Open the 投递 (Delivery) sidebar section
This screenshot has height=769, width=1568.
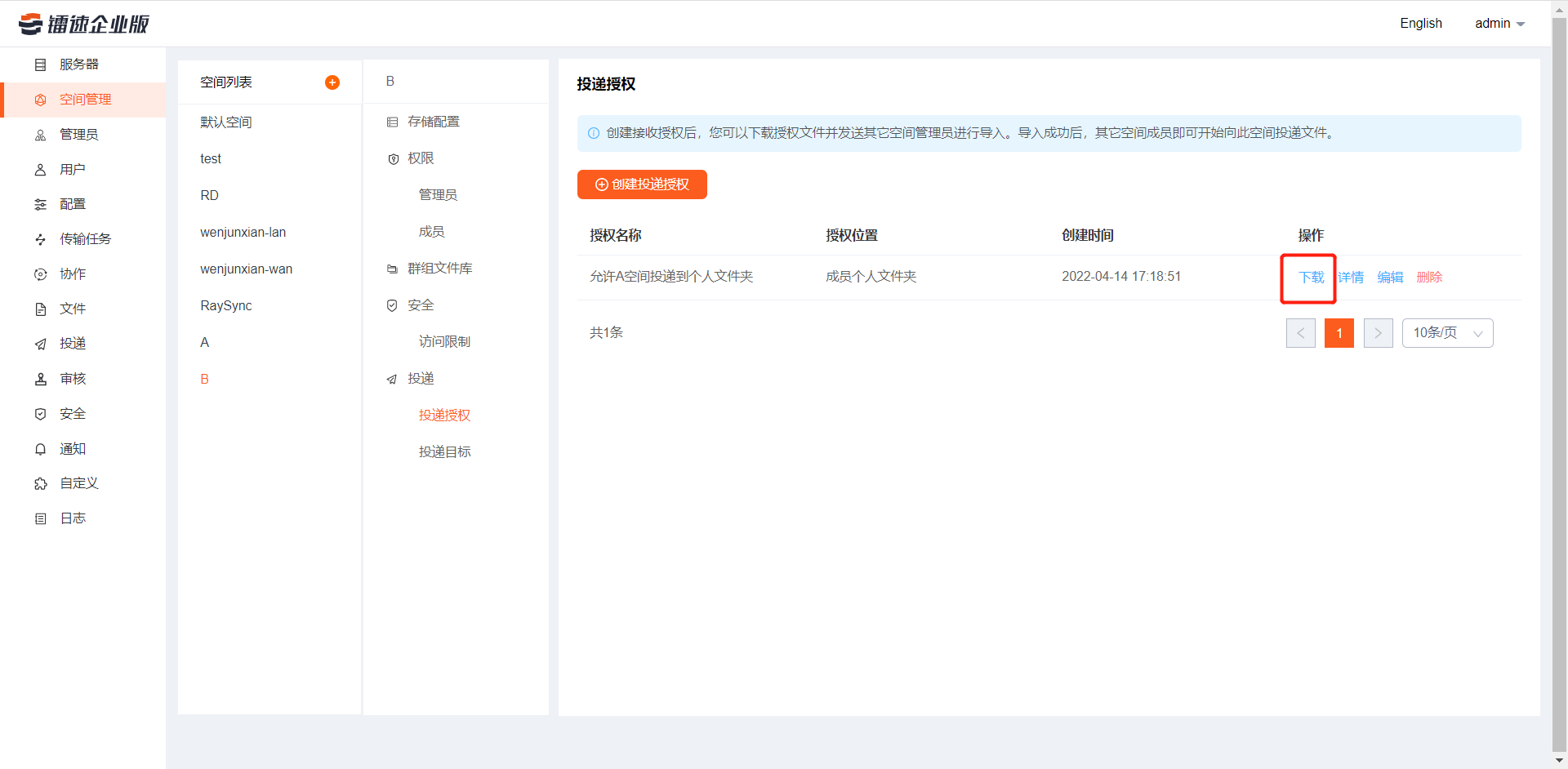click(x=73, y=343)
